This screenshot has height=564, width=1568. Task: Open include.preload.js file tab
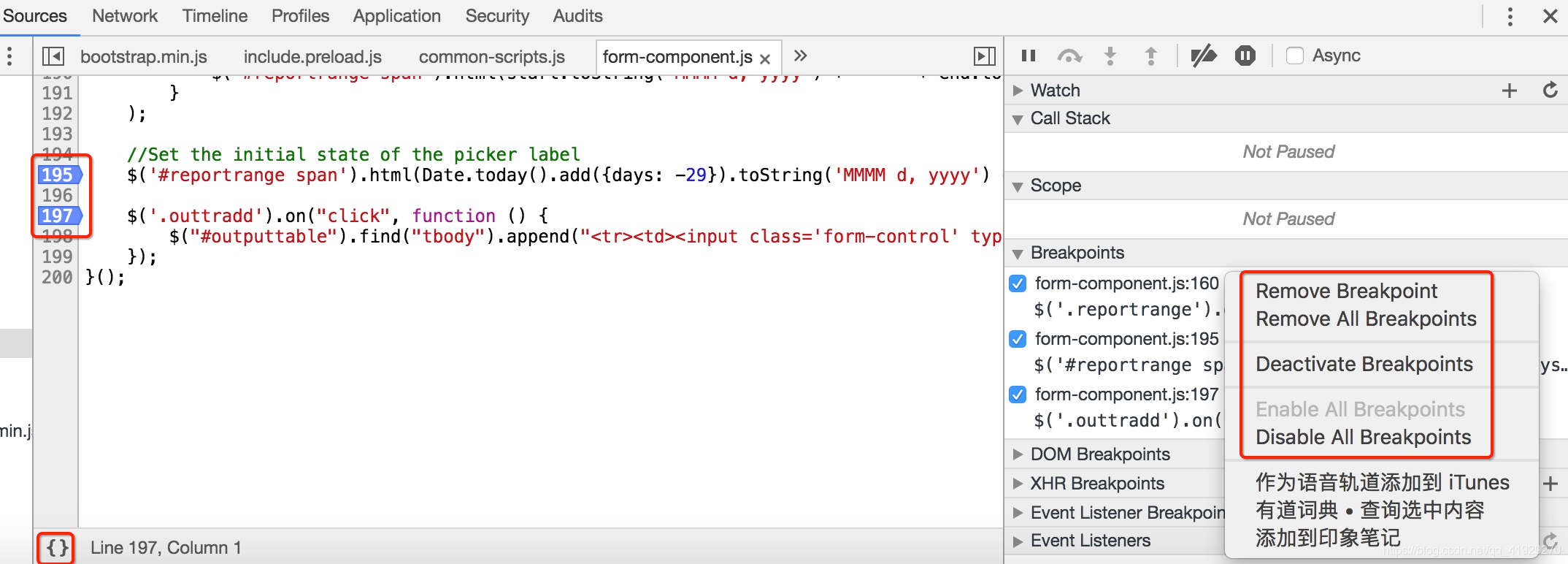[312, 56]
